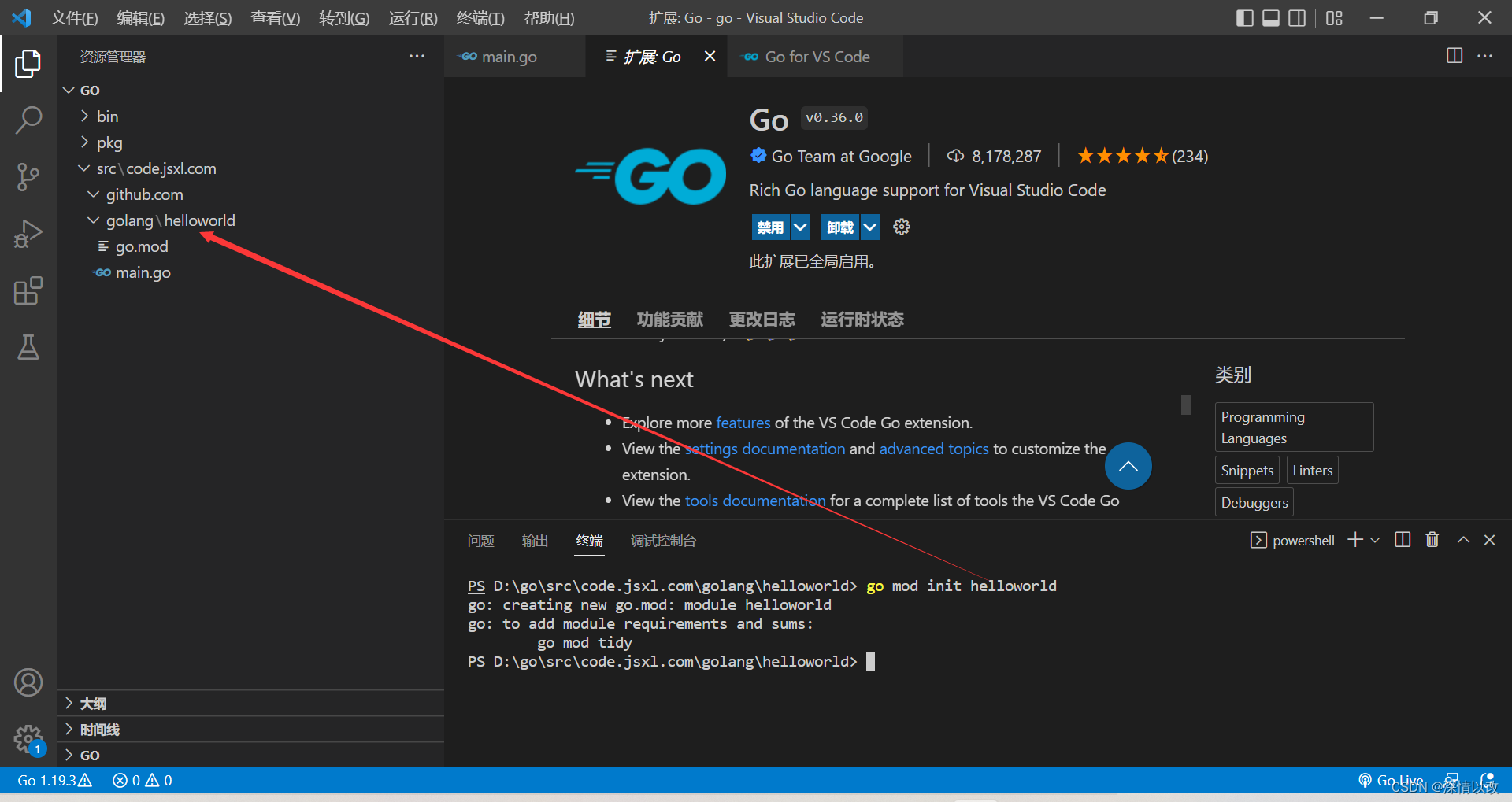Open the 帮助(H) menu
The height and width of the screenshot is (802, 1512).
coord(549,18)
